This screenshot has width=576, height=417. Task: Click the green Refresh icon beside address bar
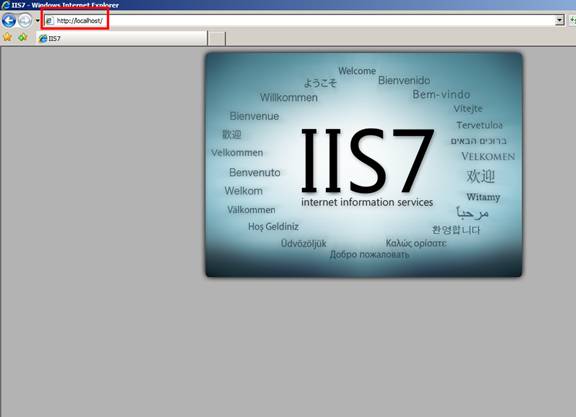573,20
